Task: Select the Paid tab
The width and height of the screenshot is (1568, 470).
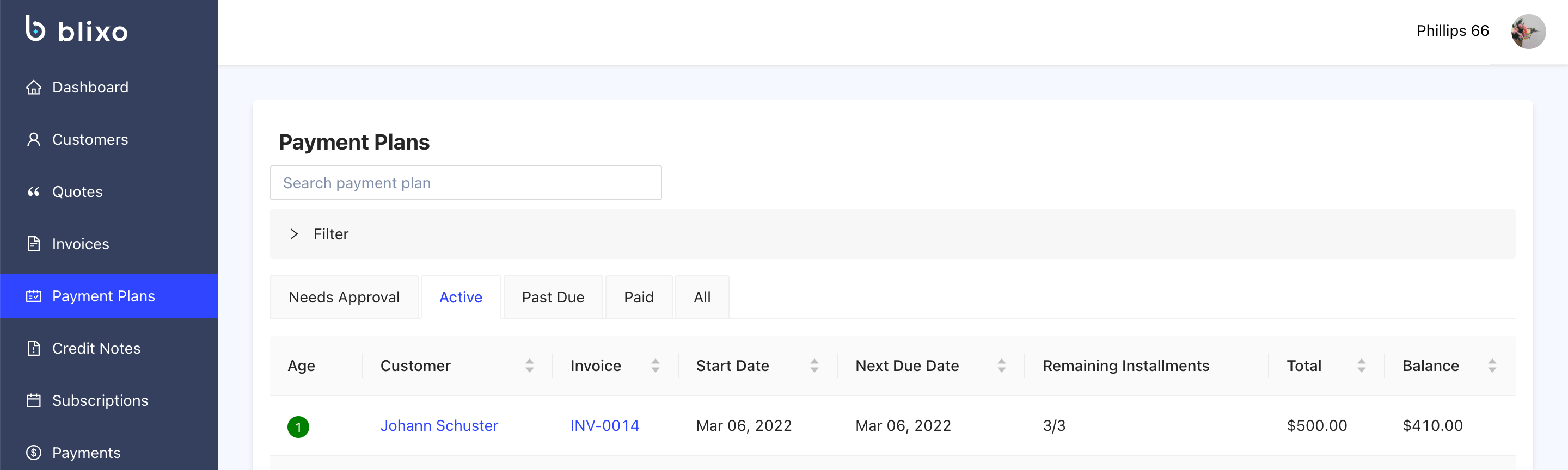Action: (x=639, y=298)
